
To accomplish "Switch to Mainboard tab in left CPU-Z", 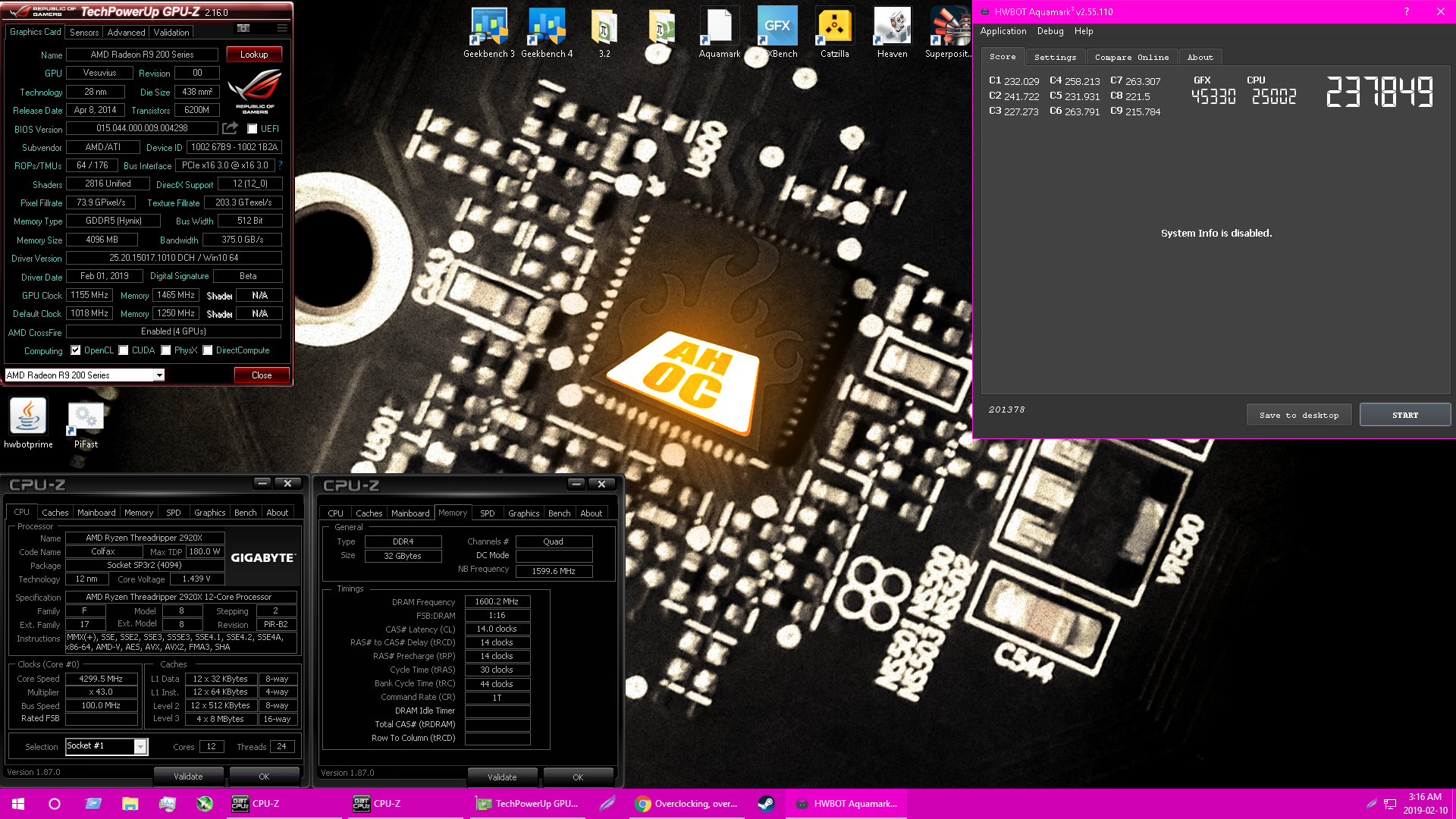I will [96, 513].
